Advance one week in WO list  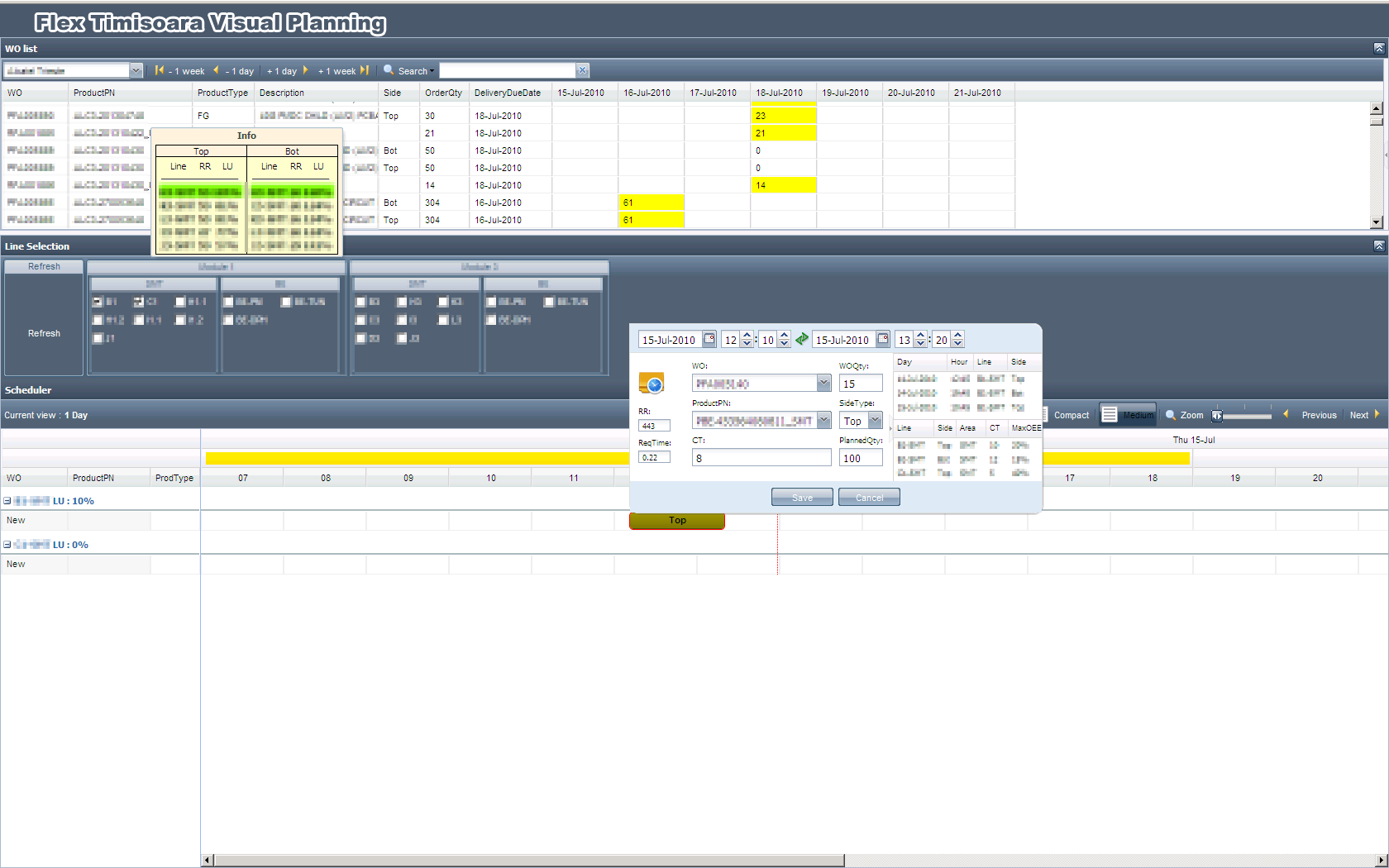[x=343, y=71]
